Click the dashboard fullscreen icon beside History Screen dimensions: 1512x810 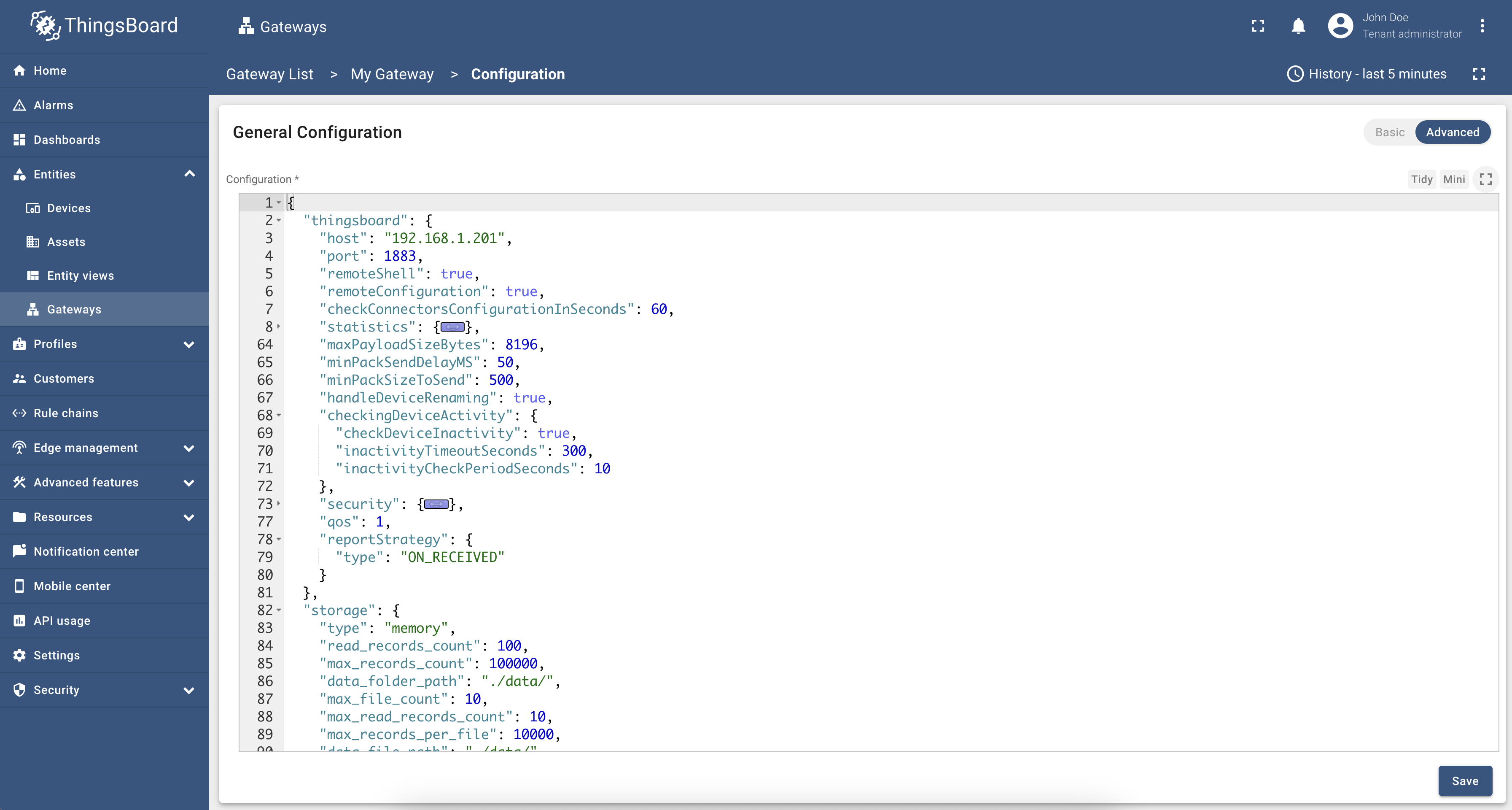pyautogui.click(x=1479, y=74)
